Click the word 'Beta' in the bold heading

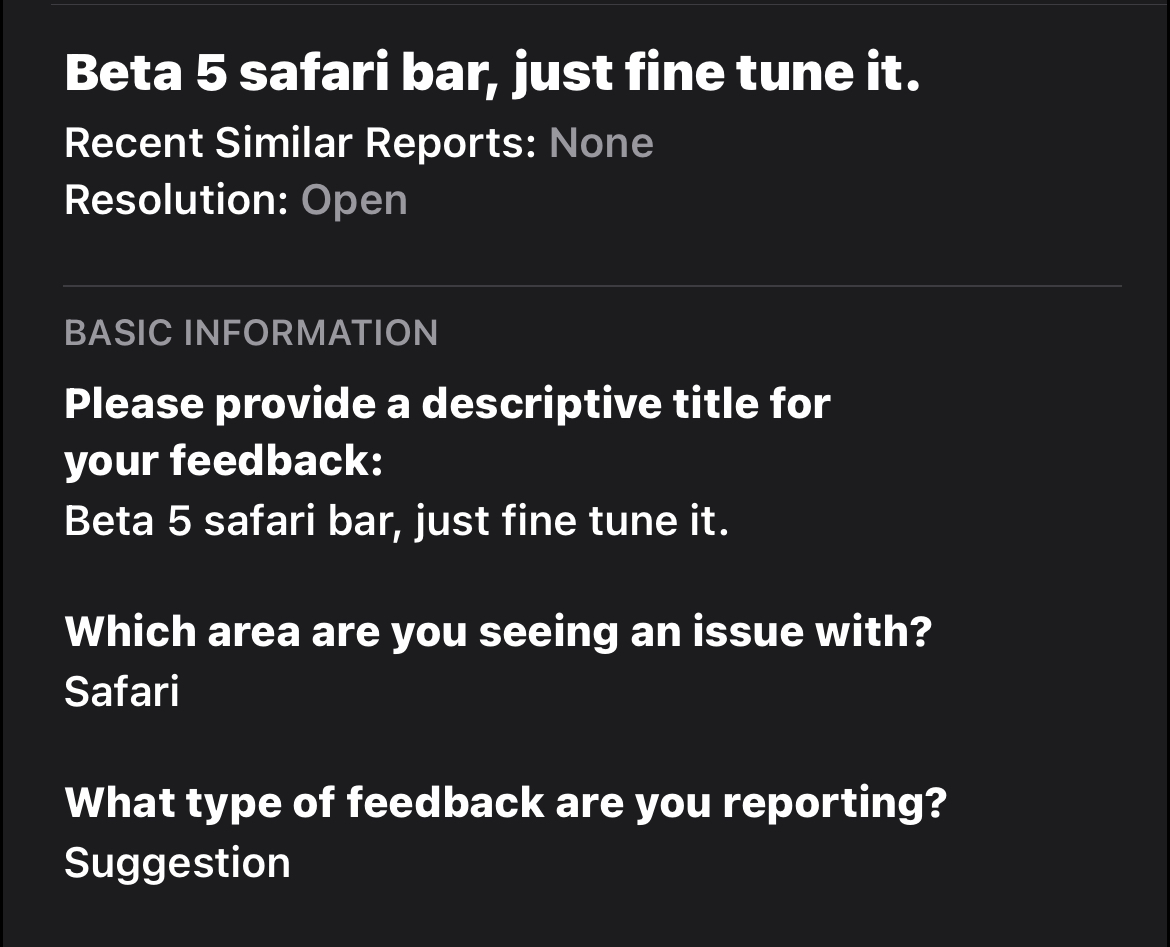124,73
